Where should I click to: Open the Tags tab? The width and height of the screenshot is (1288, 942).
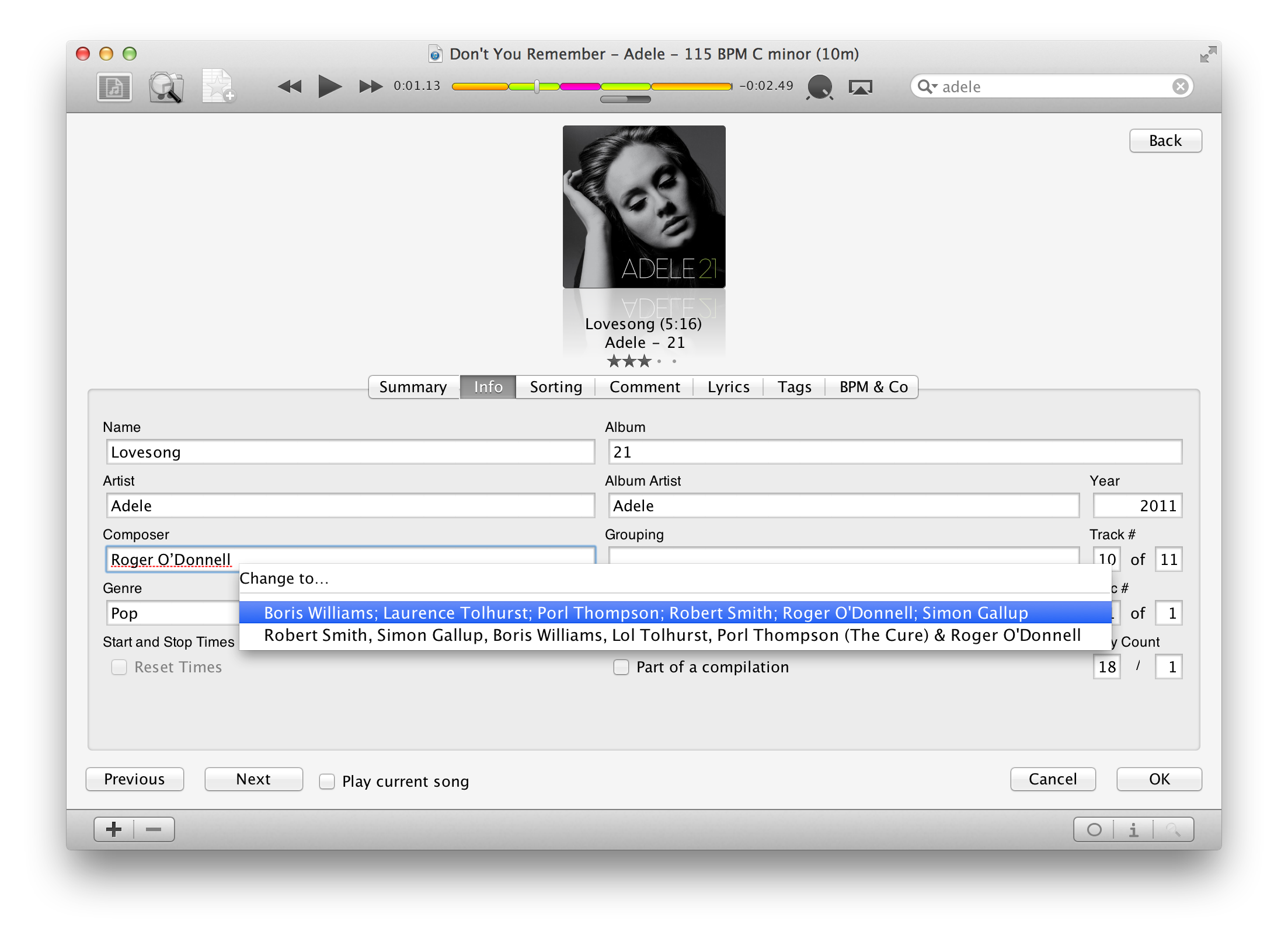(x=794, y=387)
